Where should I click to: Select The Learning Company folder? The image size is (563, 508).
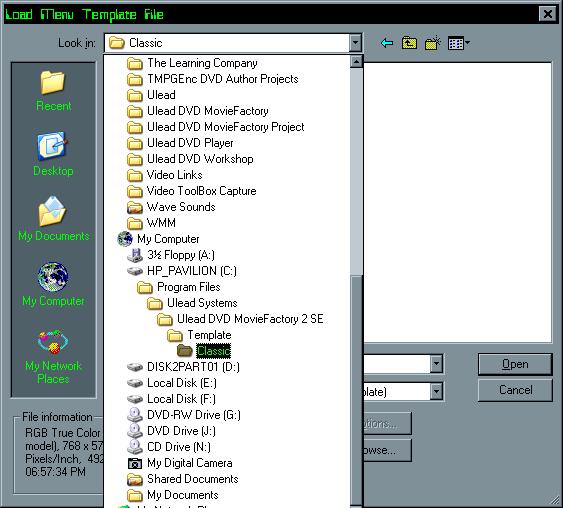pos(192,63)
